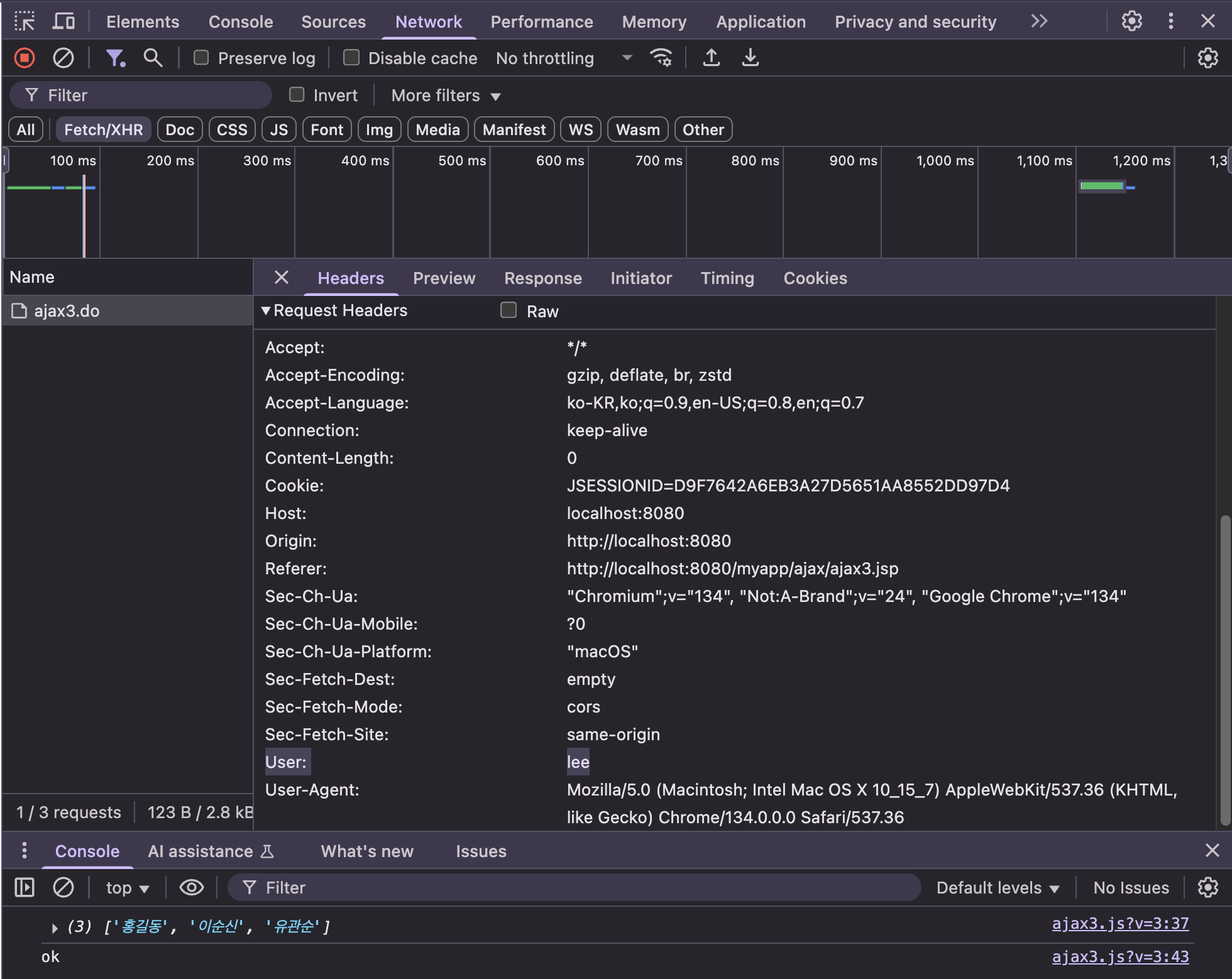1232x979 pixels.
Task: Click the export HAR download icon
Action: tap(750, 58)
